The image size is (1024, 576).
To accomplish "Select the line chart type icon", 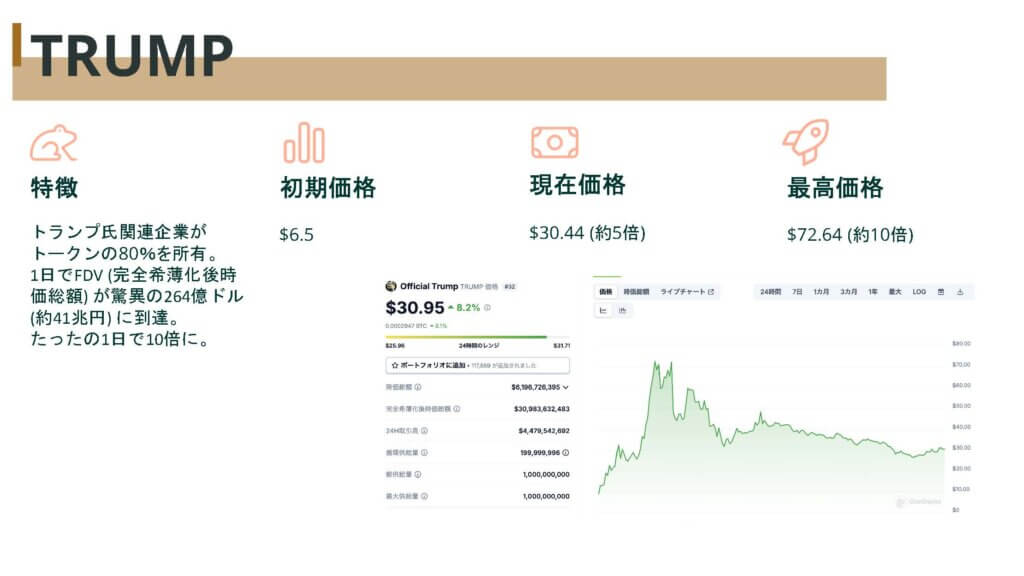I will pyautogui.click(x=603, y=311).
